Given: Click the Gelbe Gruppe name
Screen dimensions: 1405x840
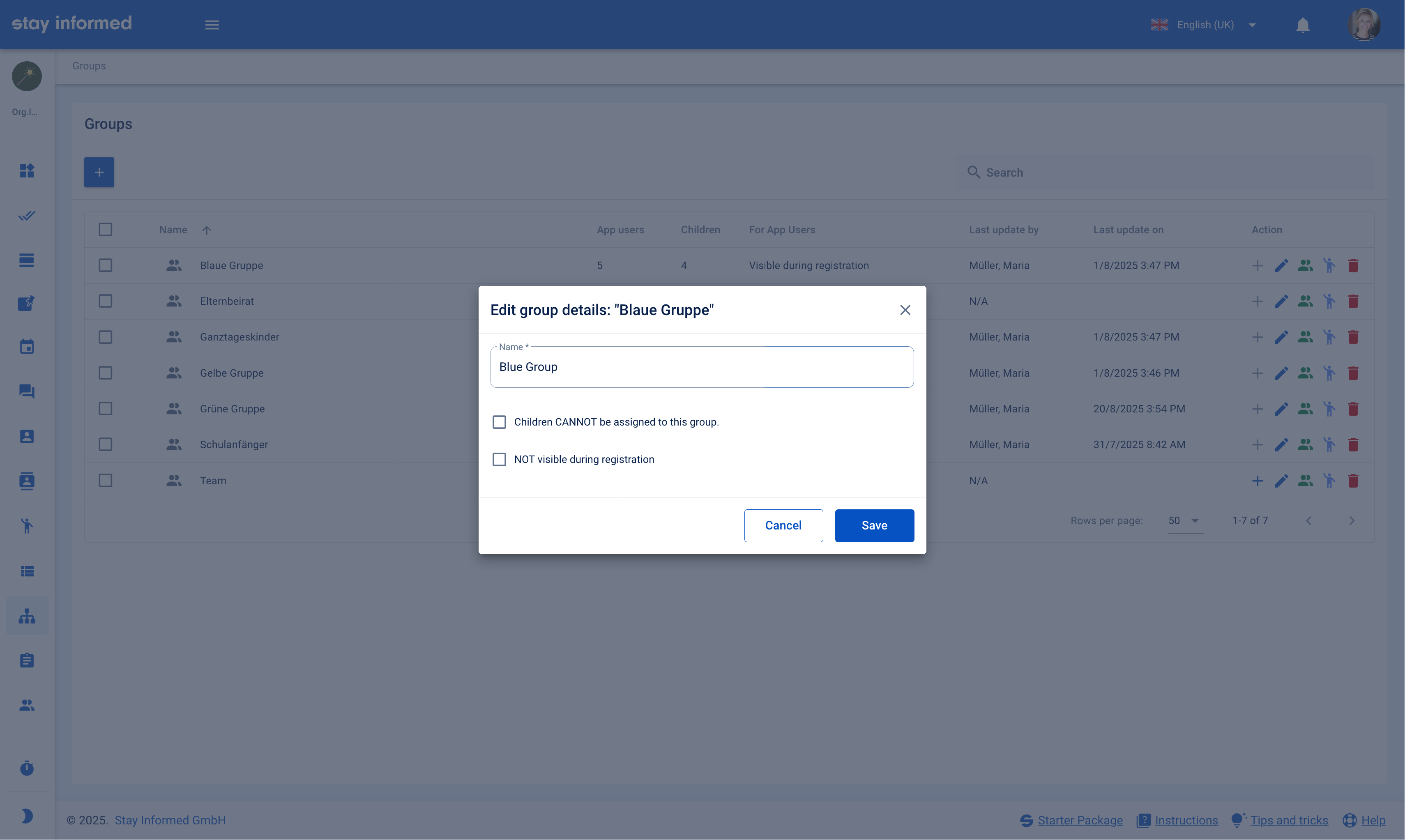Looking at the screenshot, I should pos(232,373).
